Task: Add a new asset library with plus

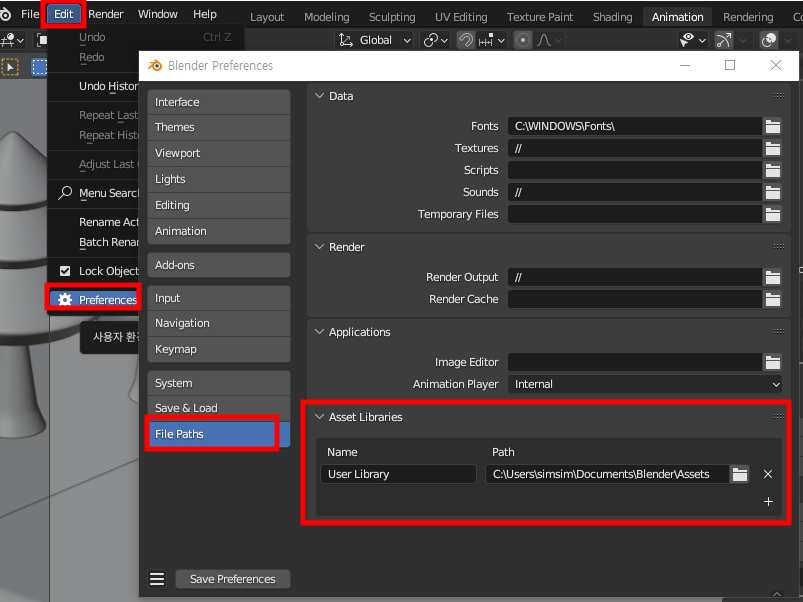Action: [x=768, y=502]
